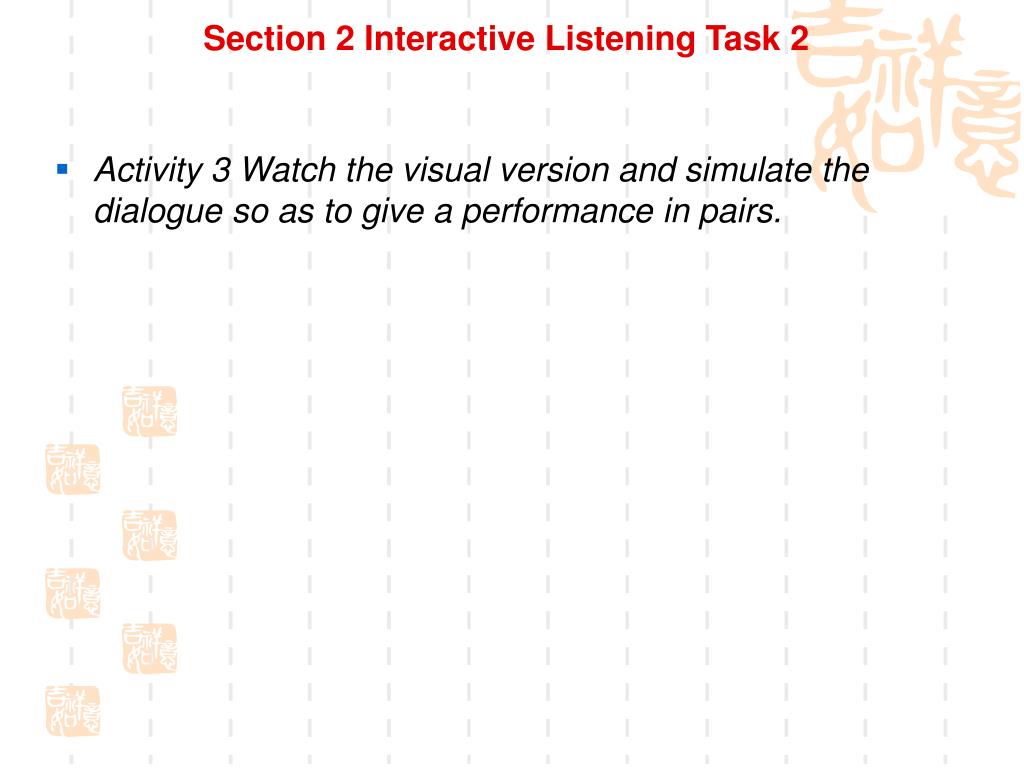Select the word "Watch" in the body text
The image size is (1024, 768).
point(289,170)
